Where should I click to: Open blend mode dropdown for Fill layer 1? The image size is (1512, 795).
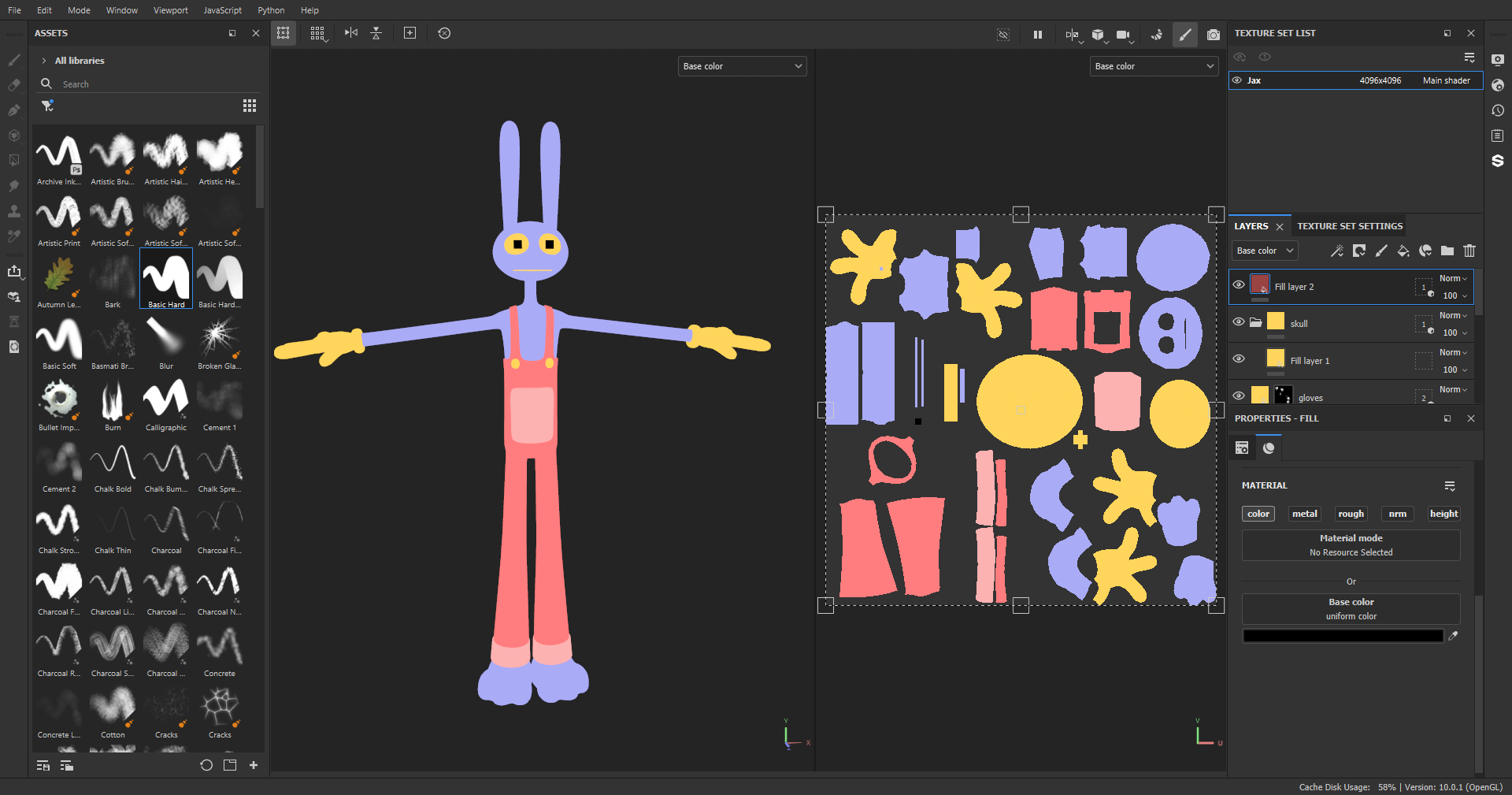point(1454,352)
